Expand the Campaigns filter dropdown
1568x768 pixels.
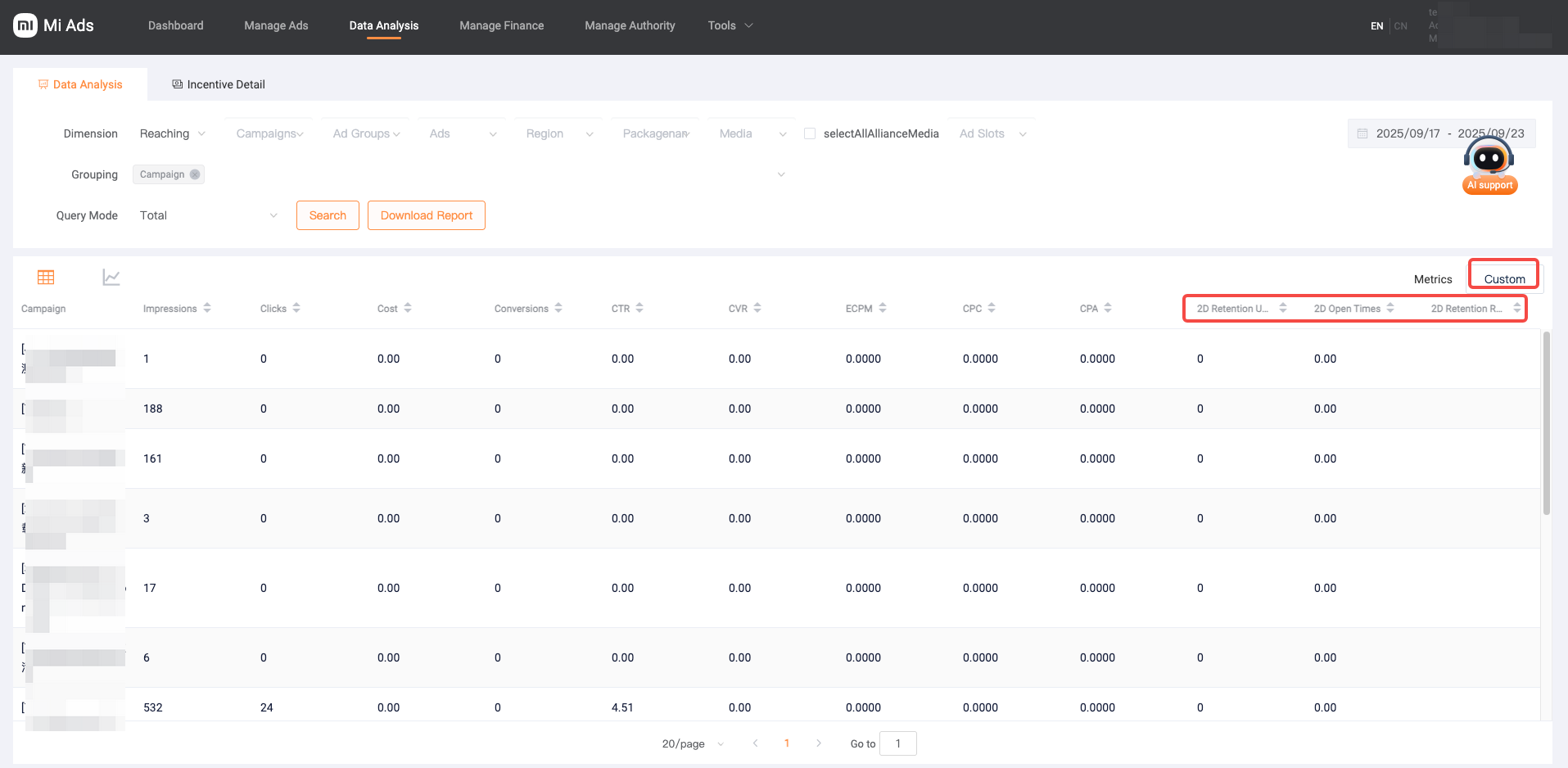coord(269,133)
